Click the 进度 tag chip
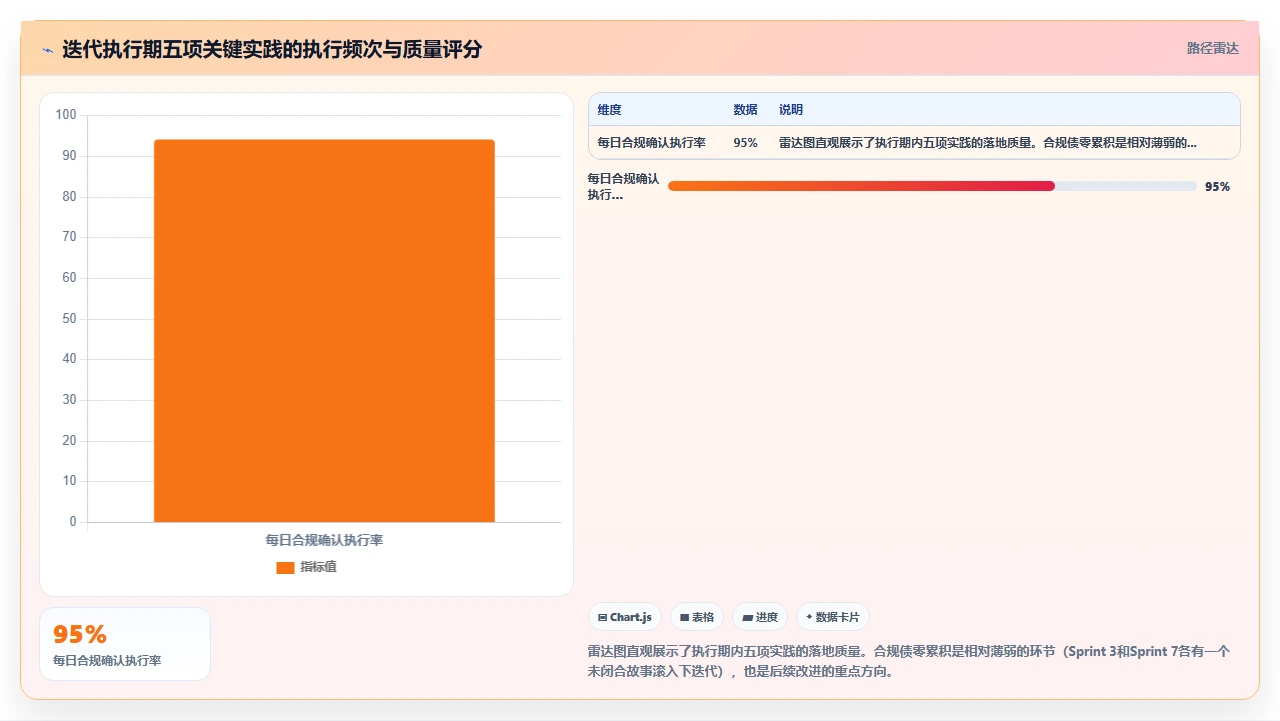This screenshot has height=721, width=1280. 760,617
